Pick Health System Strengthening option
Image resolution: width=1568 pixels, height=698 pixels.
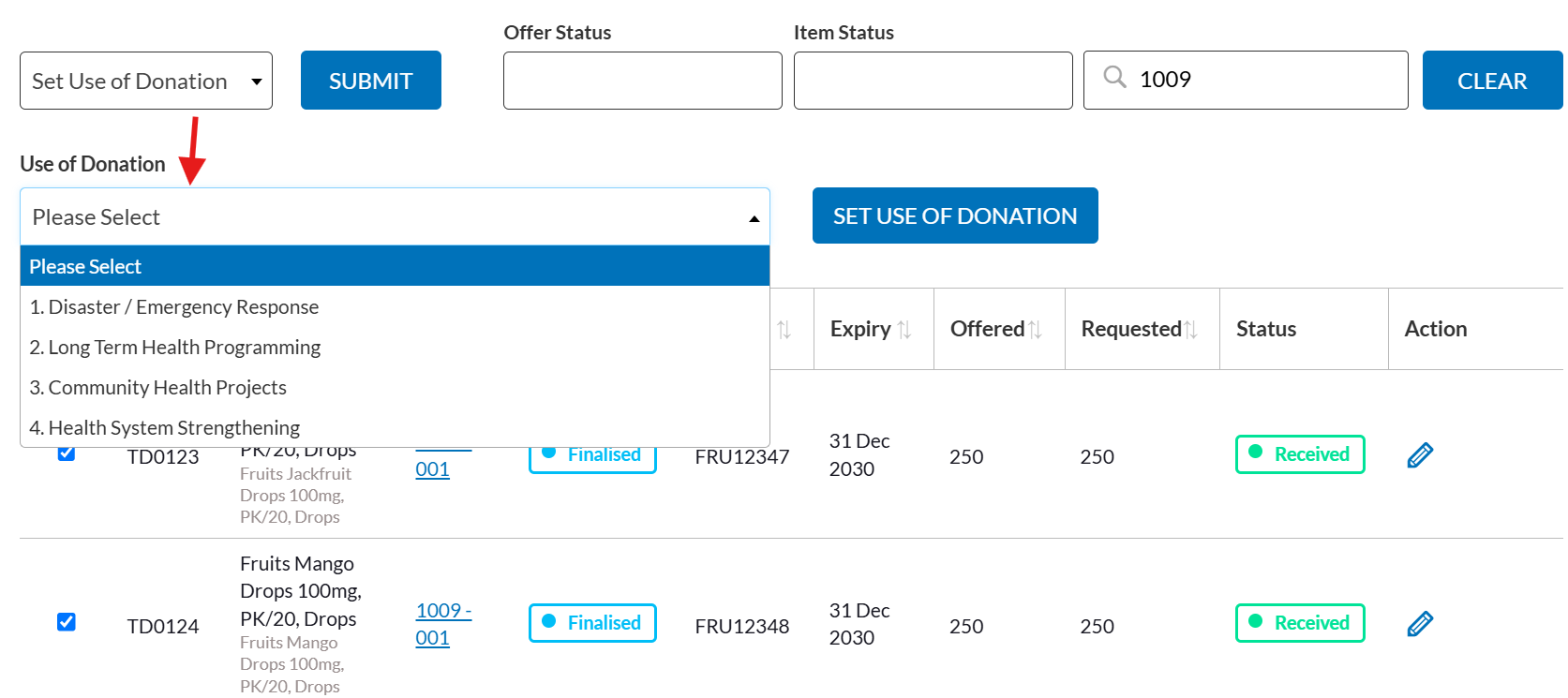pos(165,428)
